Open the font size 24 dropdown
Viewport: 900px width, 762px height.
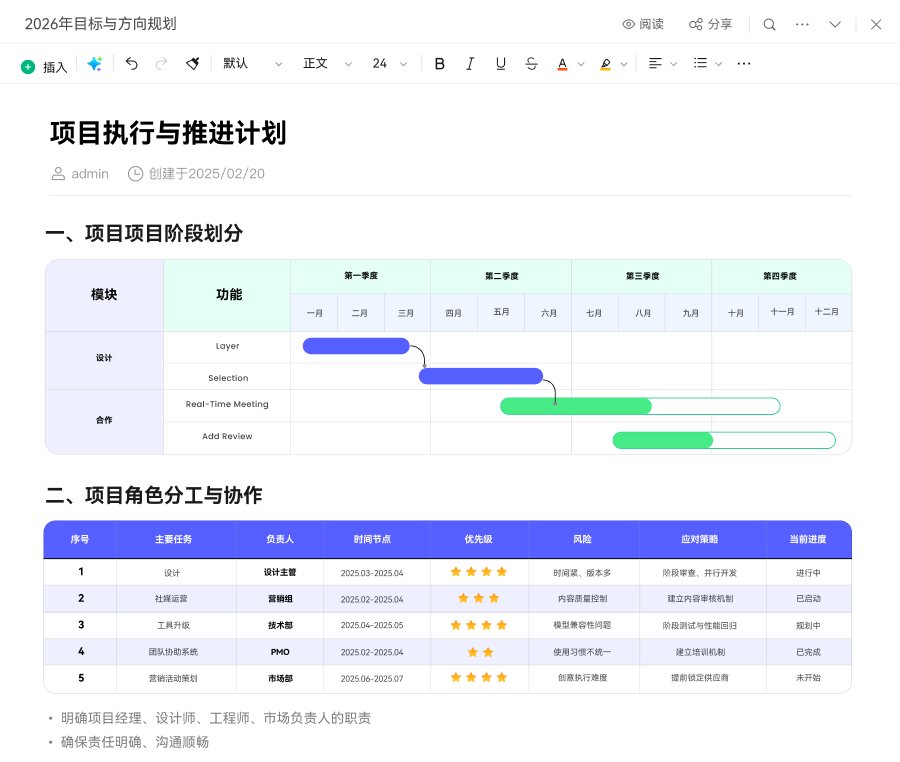coord(390,64)
